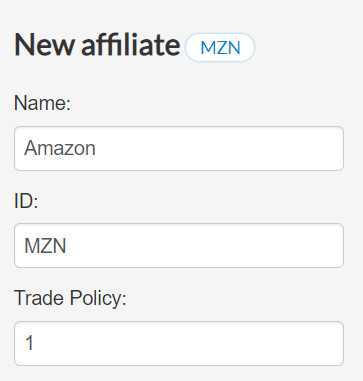The image size is (363, 381).
Task: Click empty space inside the Name box
Action: 220,148
